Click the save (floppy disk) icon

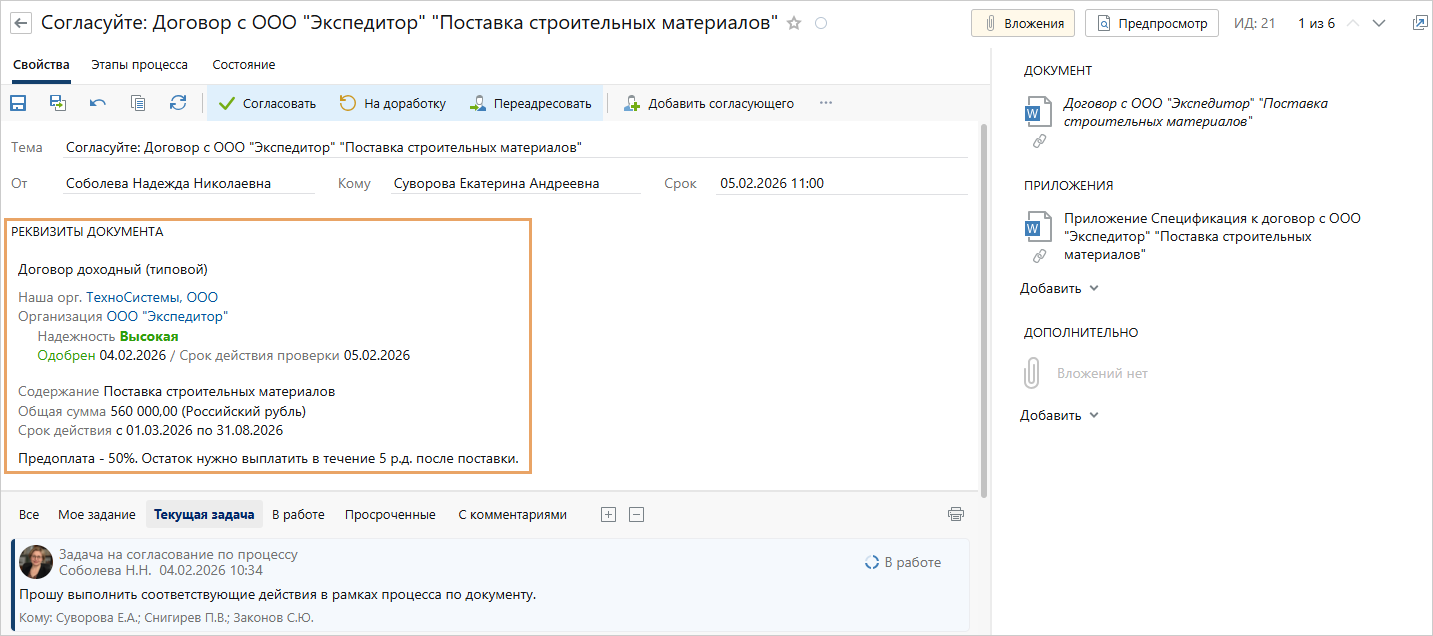coord(18,102)
